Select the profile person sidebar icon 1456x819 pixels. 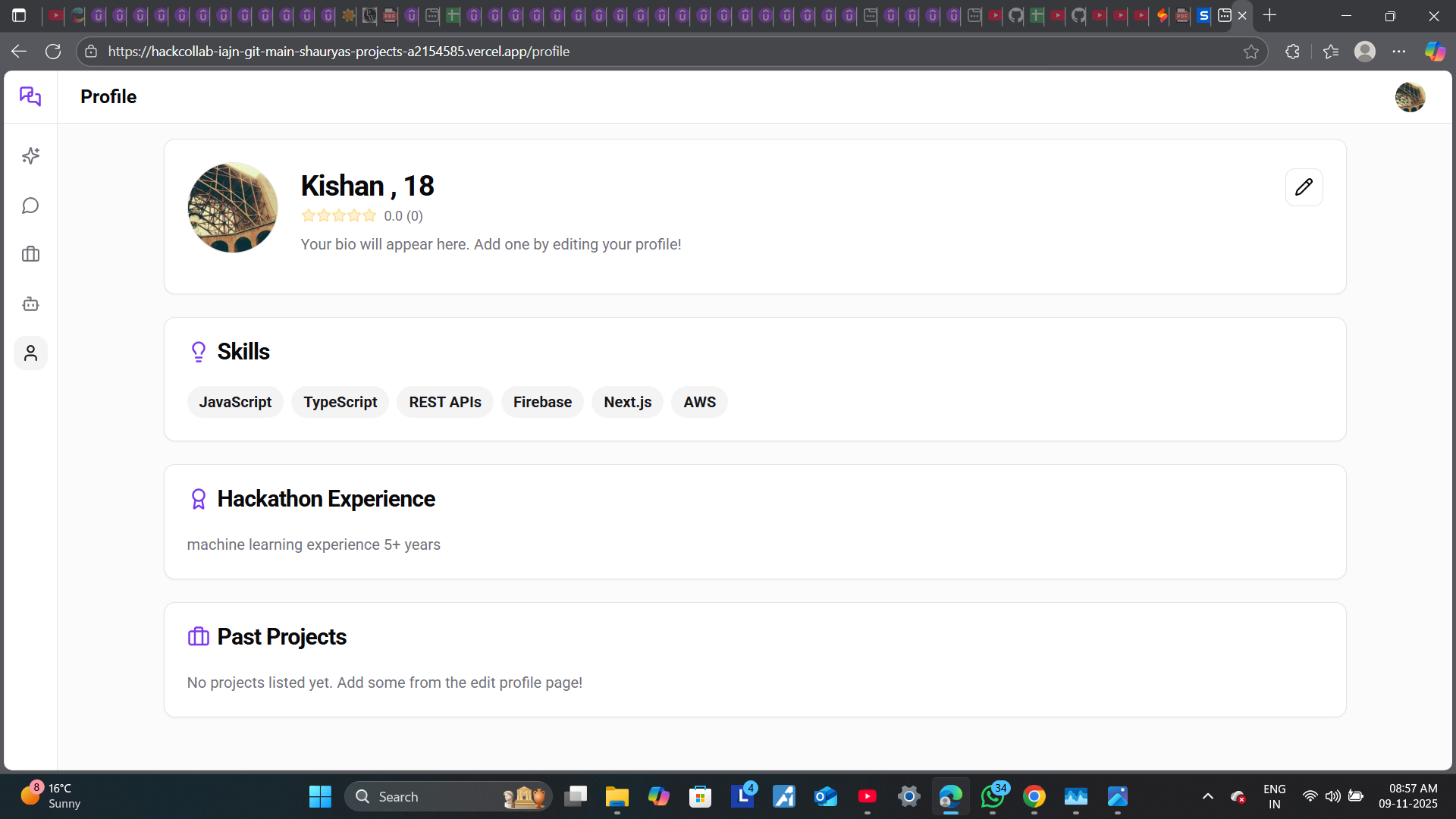[x=30, y=353]
